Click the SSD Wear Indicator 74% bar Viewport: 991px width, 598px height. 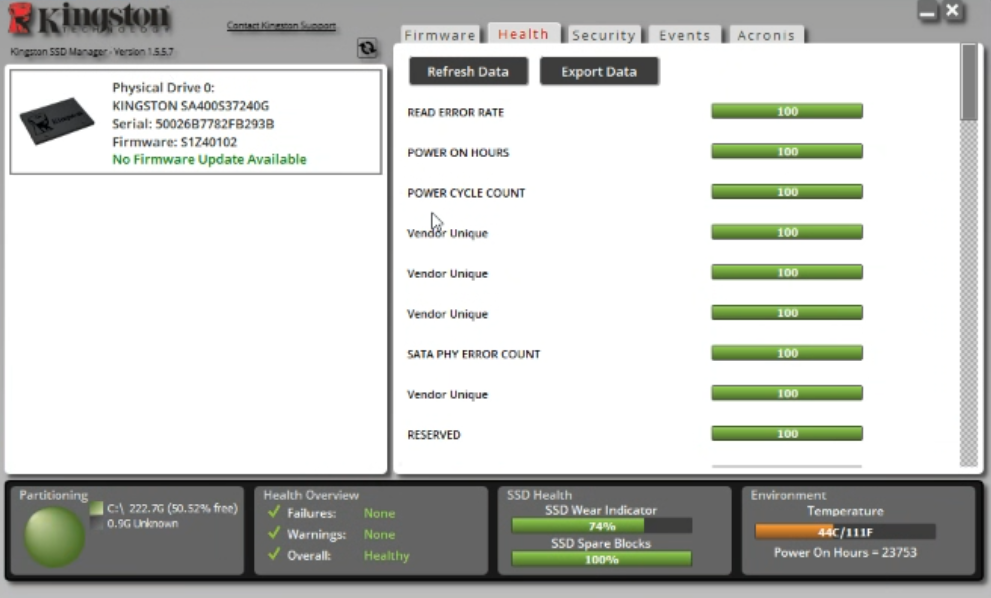coord(602,526)
